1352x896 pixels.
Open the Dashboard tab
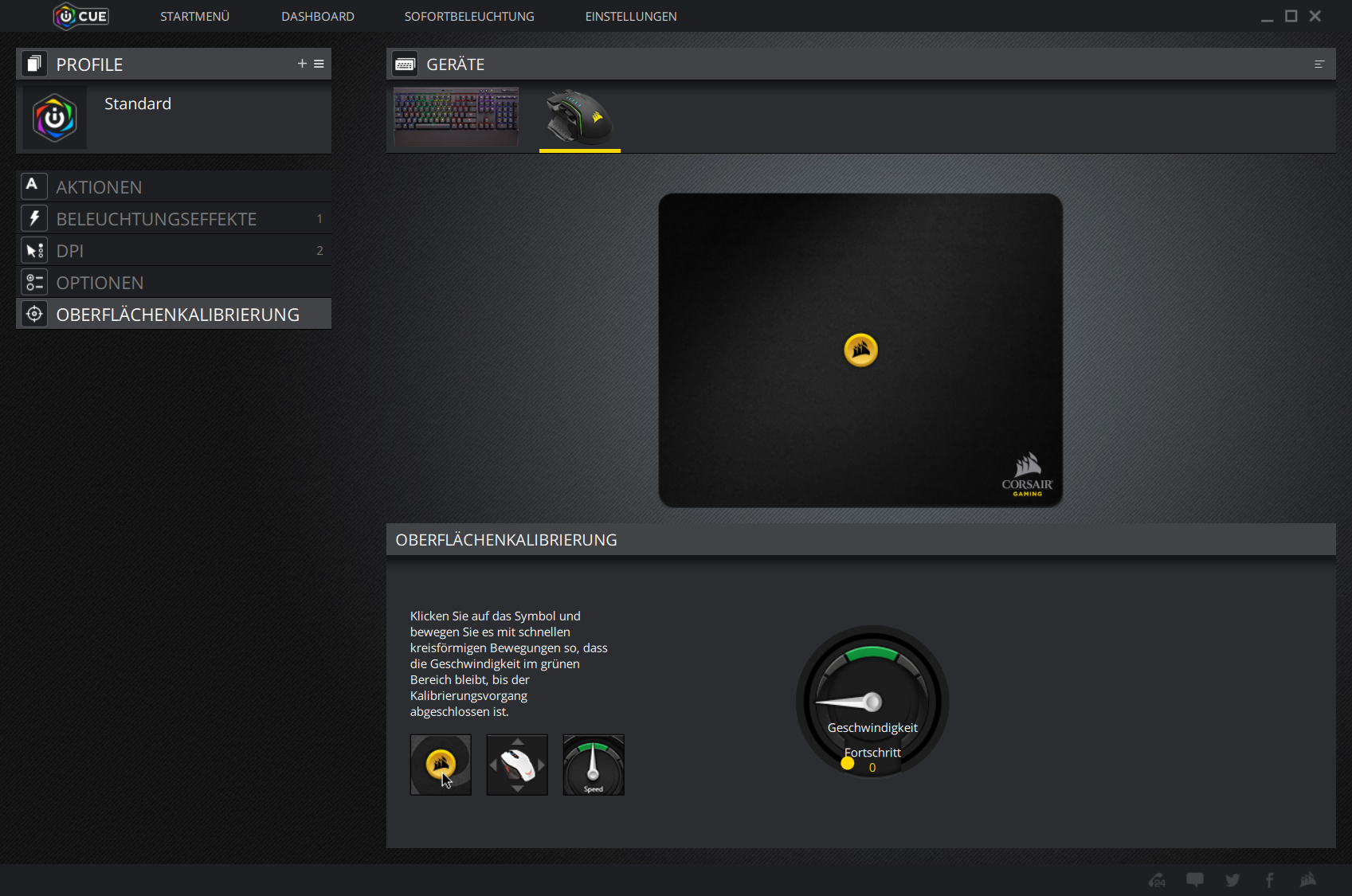coord(317,17)
